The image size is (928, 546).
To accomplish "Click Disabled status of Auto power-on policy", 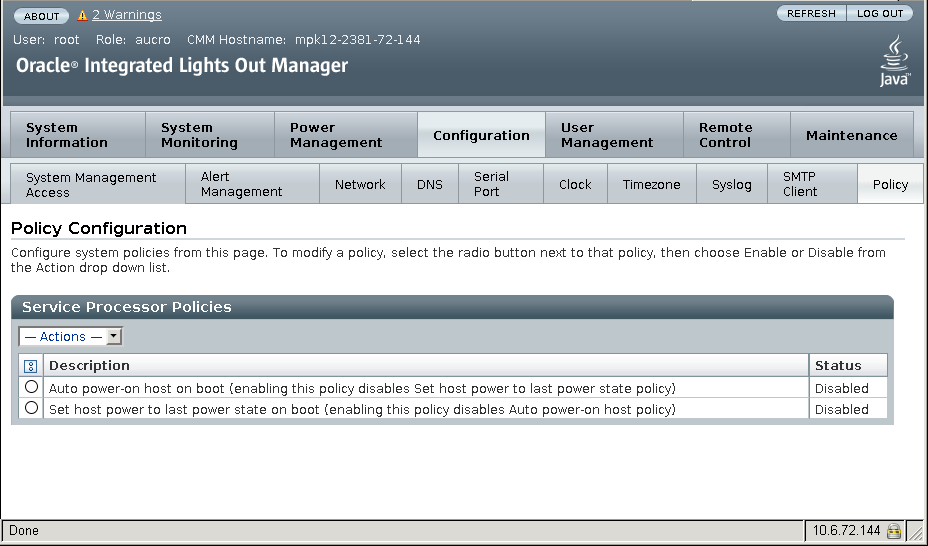I will click(x=842, y=389).
